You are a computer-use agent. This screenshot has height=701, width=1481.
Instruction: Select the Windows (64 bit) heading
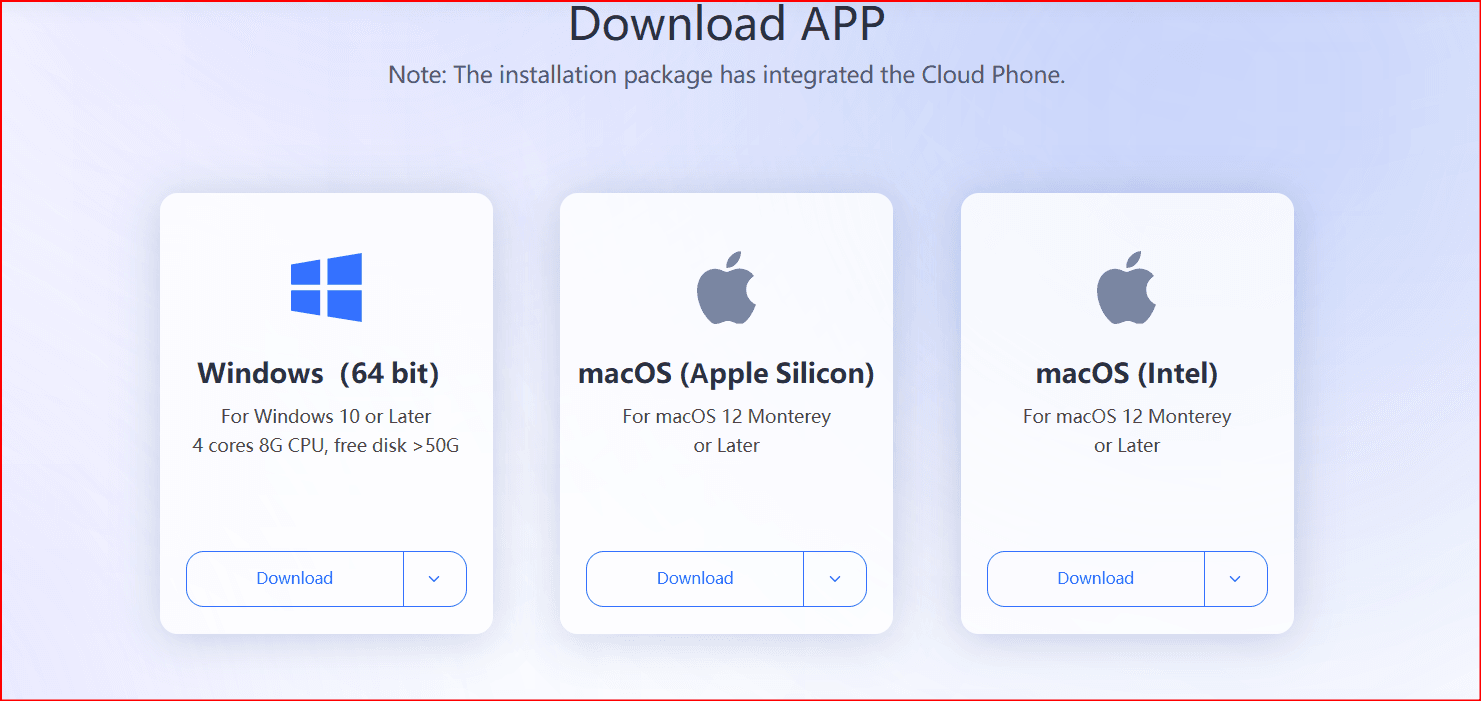tap(319, 373)
